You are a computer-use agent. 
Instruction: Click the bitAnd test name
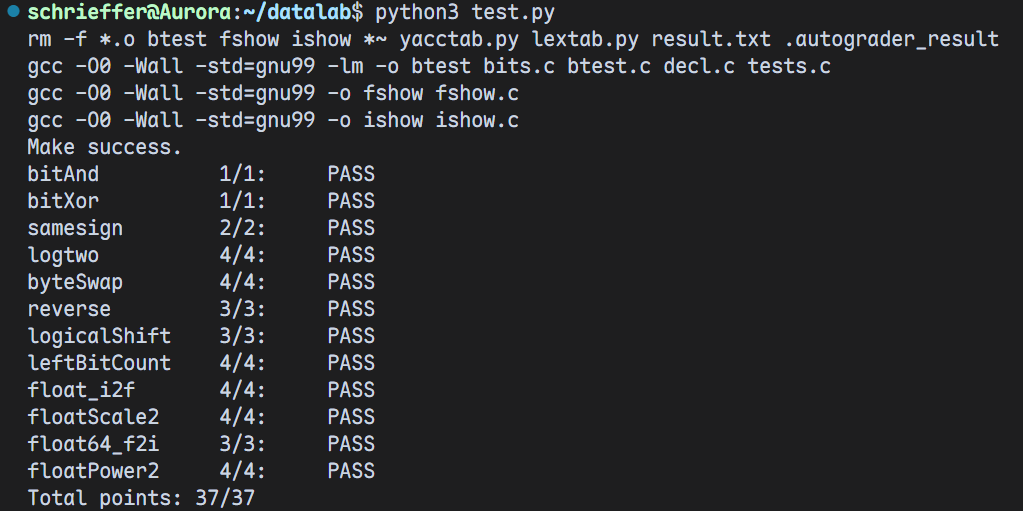(x=63, y=175)
